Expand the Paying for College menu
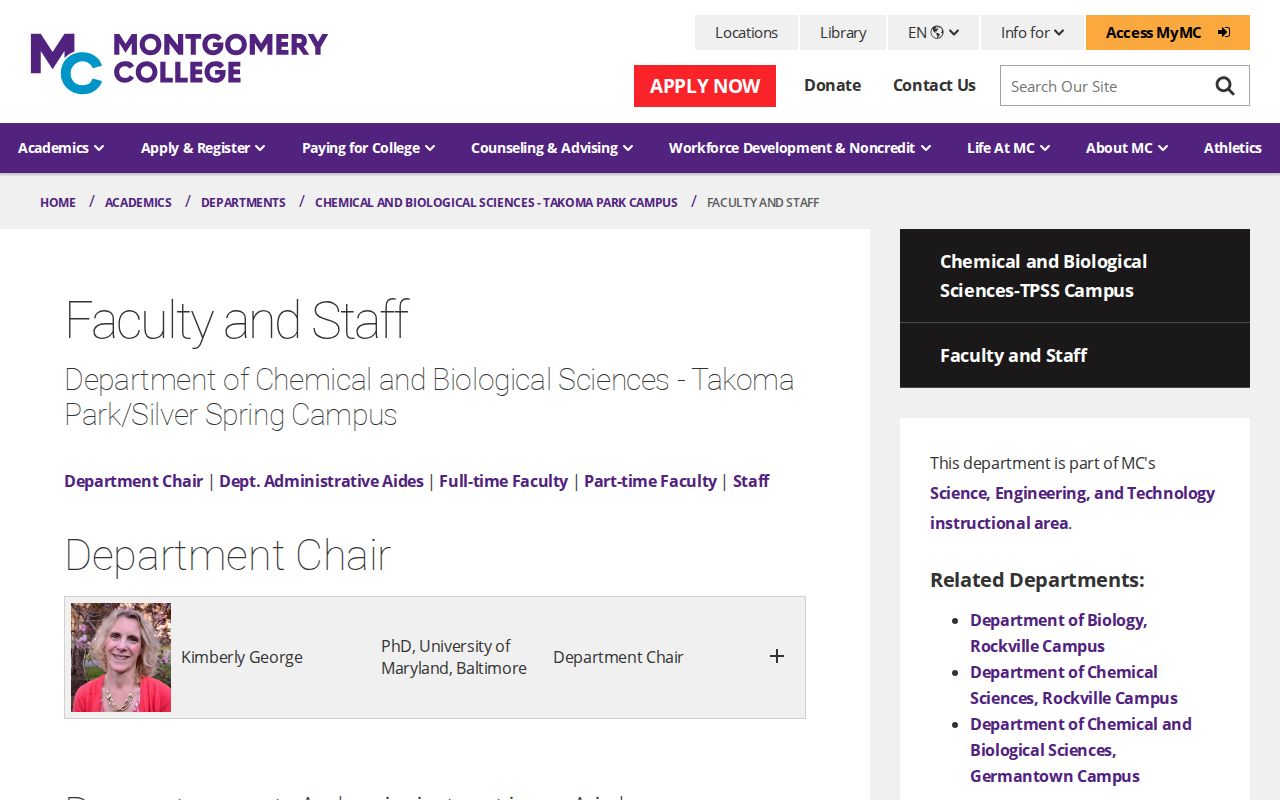The width and height of the screenshot is (1280, 800). tap(369, 148)
